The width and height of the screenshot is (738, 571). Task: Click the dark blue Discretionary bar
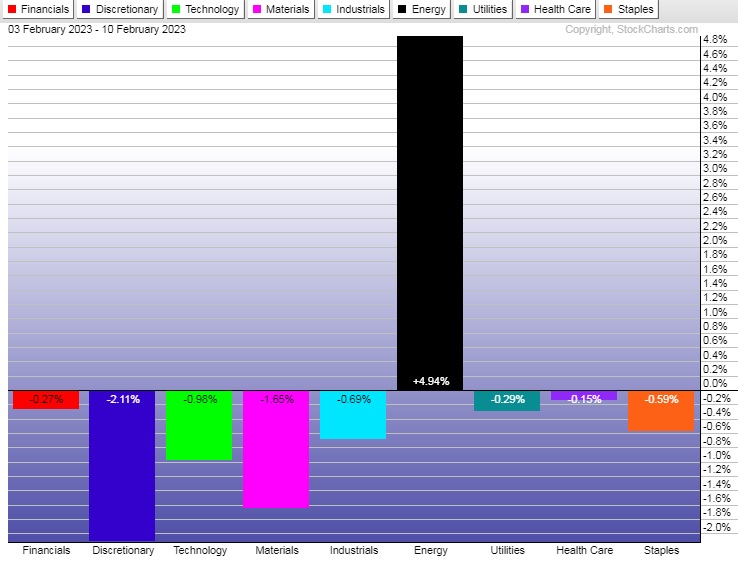coord(122,466)
